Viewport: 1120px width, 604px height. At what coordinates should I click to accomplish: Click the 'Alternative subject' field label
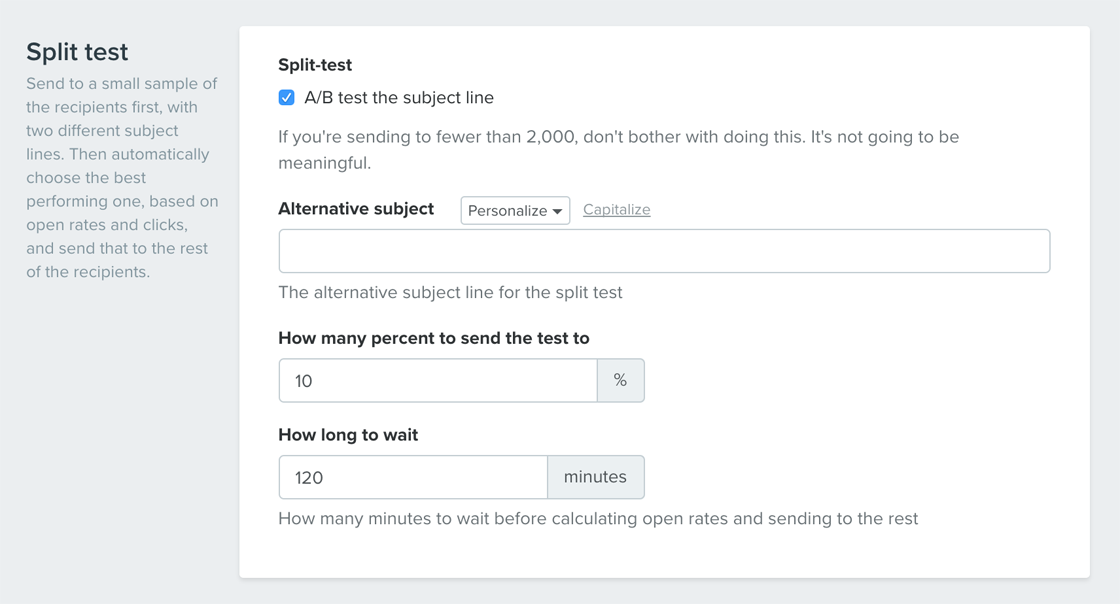coord(356,209)
